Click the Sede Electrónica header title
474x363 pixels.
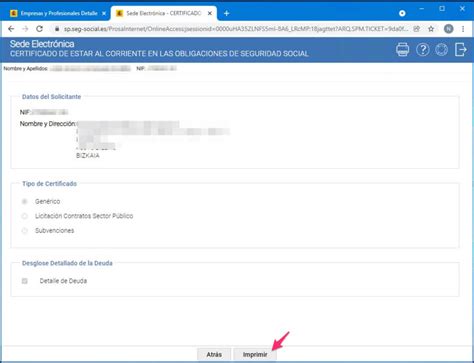[42, 44]
